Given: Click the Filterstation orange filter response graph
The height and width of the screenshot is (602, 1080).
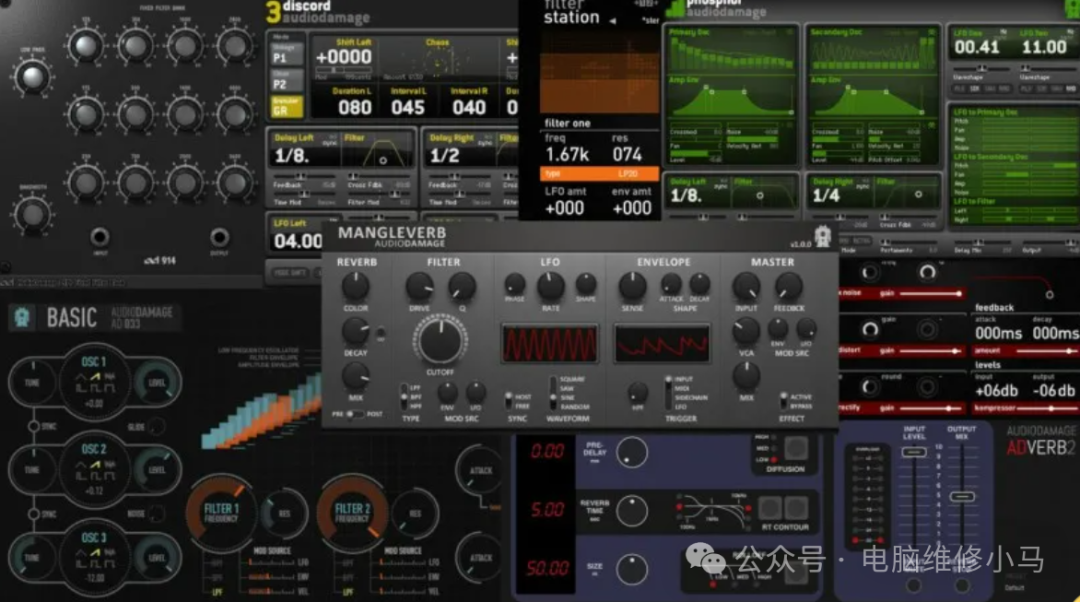Looking at the screenshot, I should coord(598,72).
